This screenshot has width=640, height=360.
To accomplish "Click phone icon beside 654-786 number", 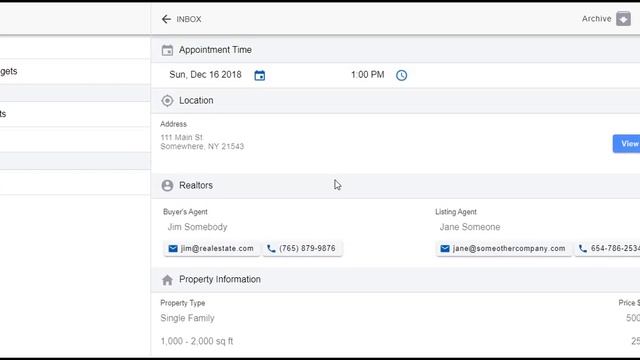I will point(583,249).
